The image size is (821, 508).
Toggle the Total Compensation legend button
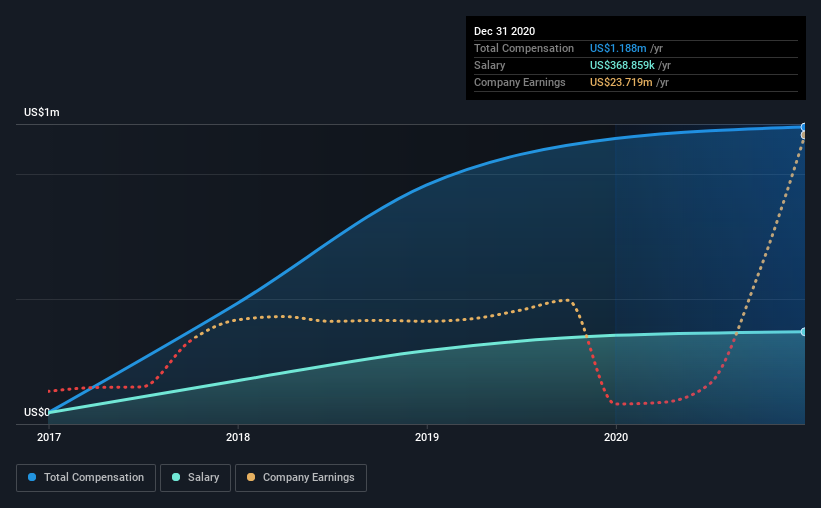pos(86,478)
